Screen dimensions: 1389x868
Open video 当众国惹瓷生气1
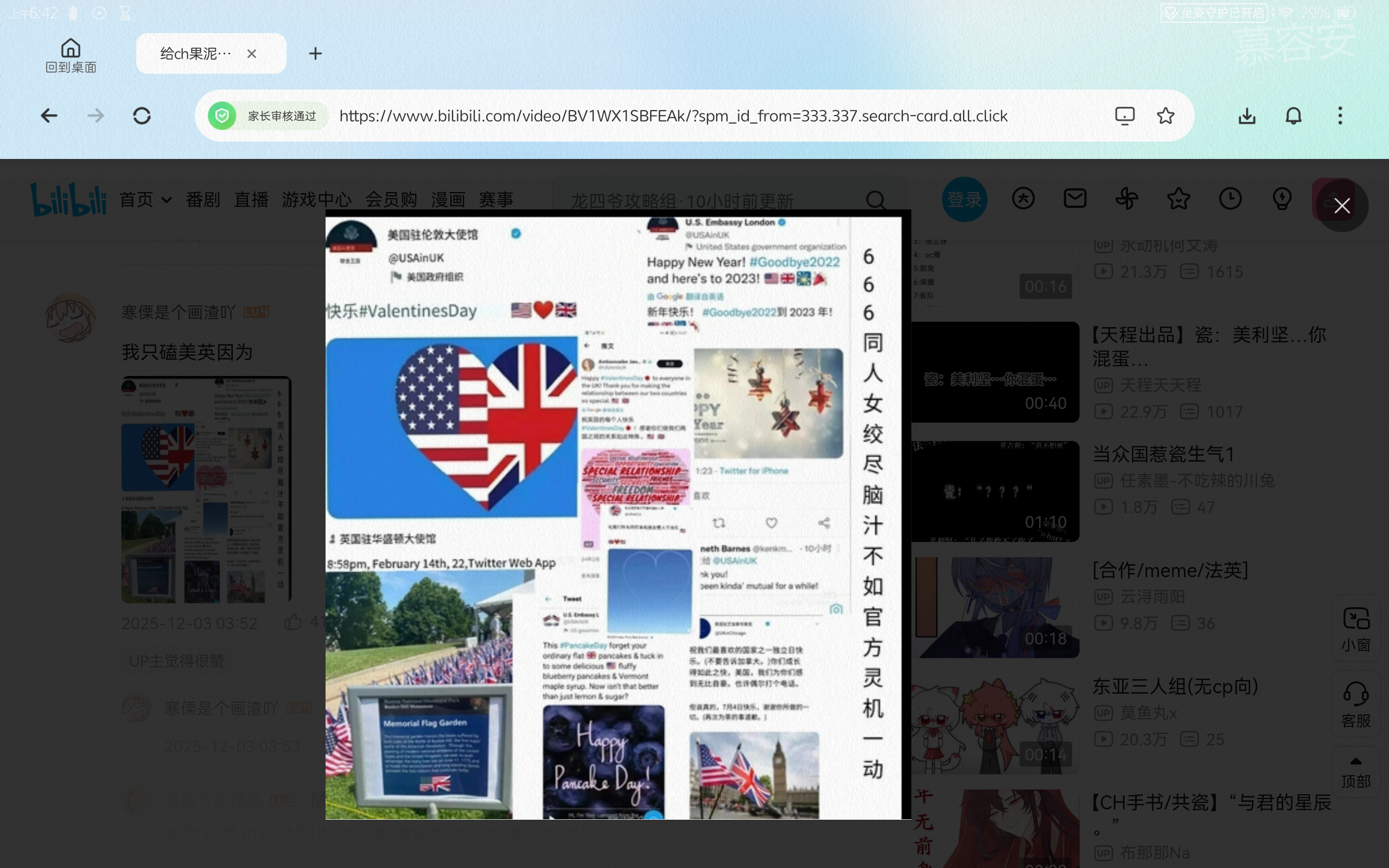tap(1163, 454)
